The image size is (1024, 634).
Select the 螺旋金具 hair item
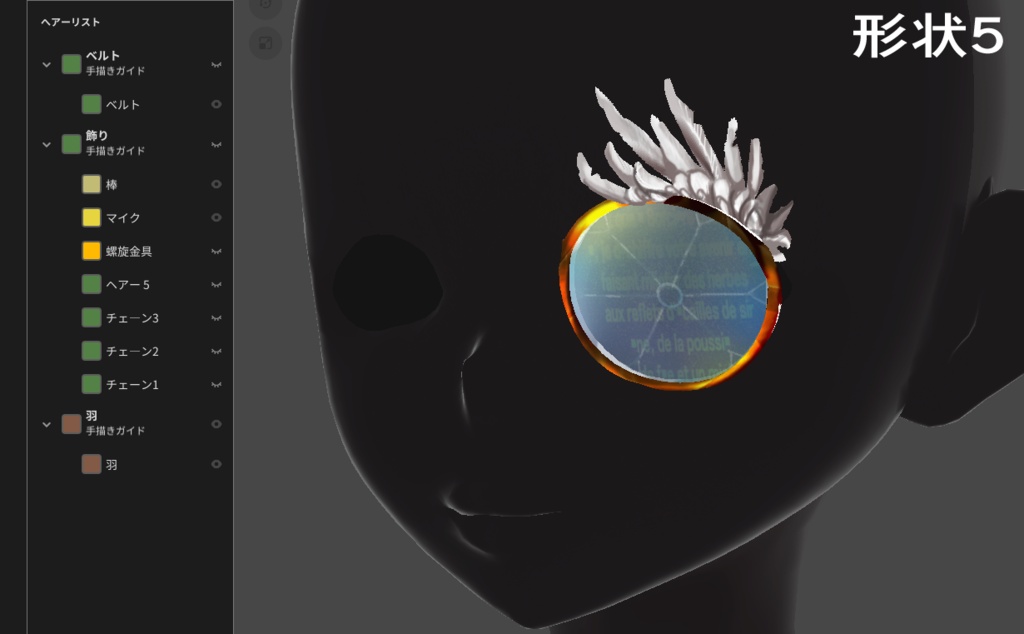click(129, 251)
